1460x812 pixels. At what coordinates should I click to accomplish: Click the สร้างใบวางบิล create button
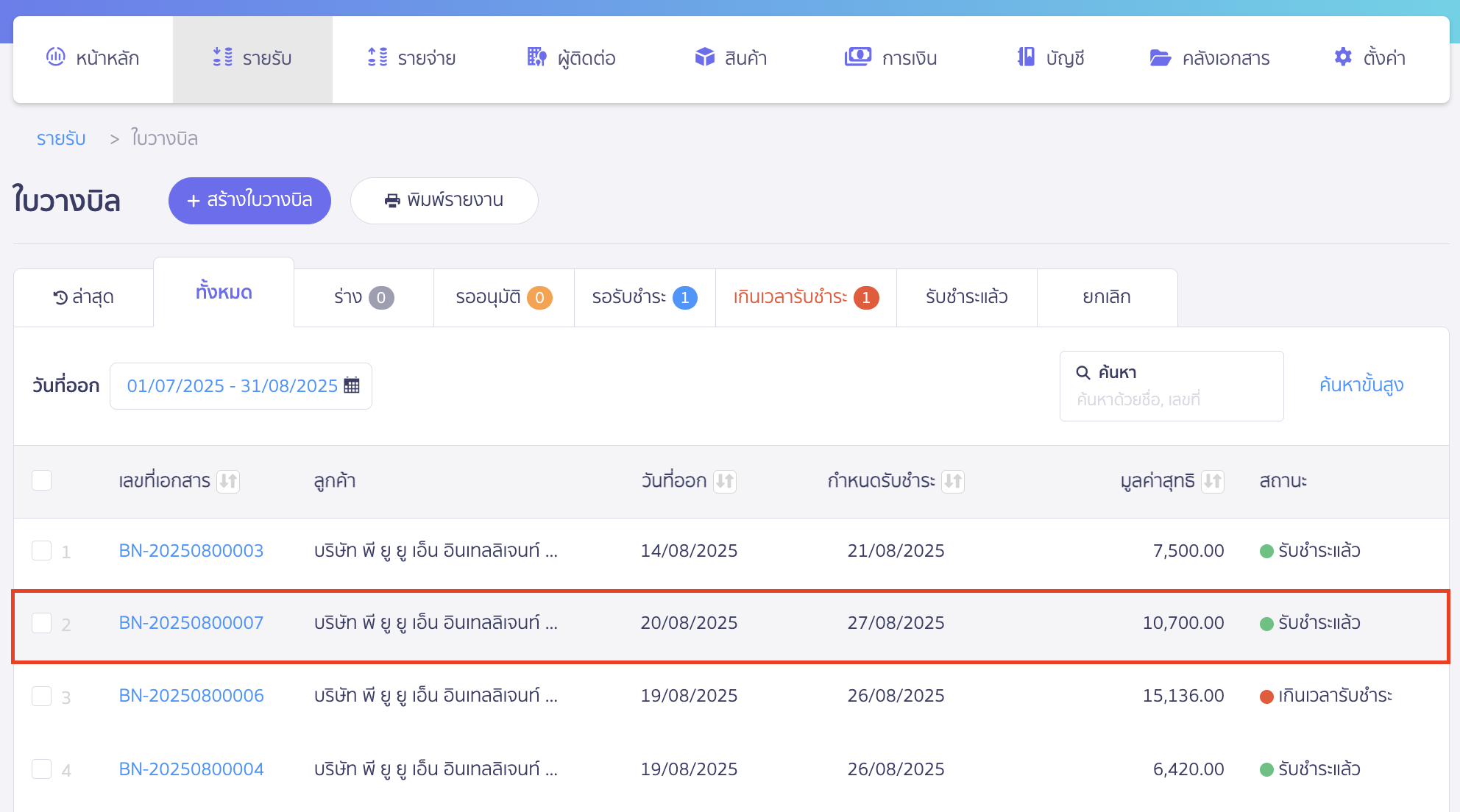(249, 200)
